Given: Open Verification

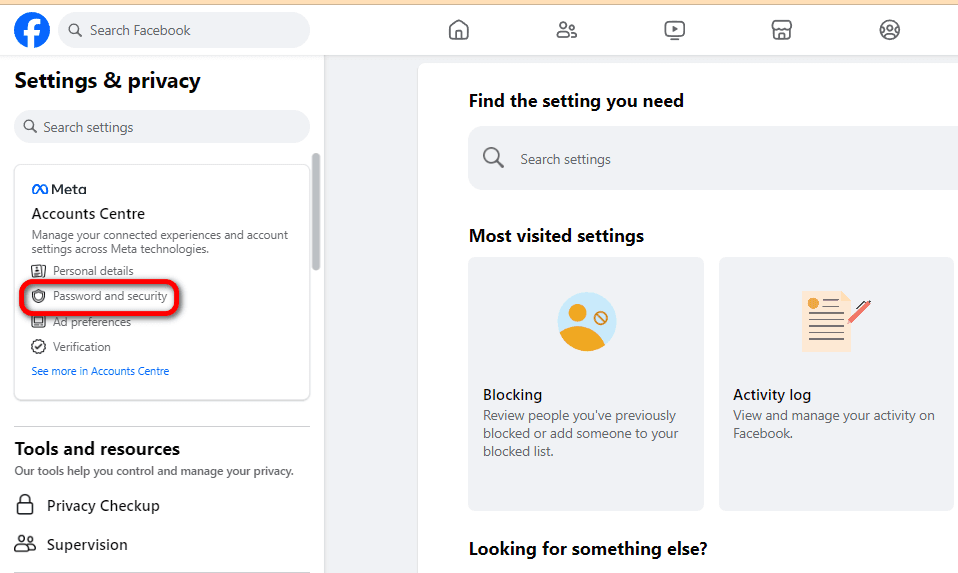Looking at the screenshot, I should click(82, 347).
